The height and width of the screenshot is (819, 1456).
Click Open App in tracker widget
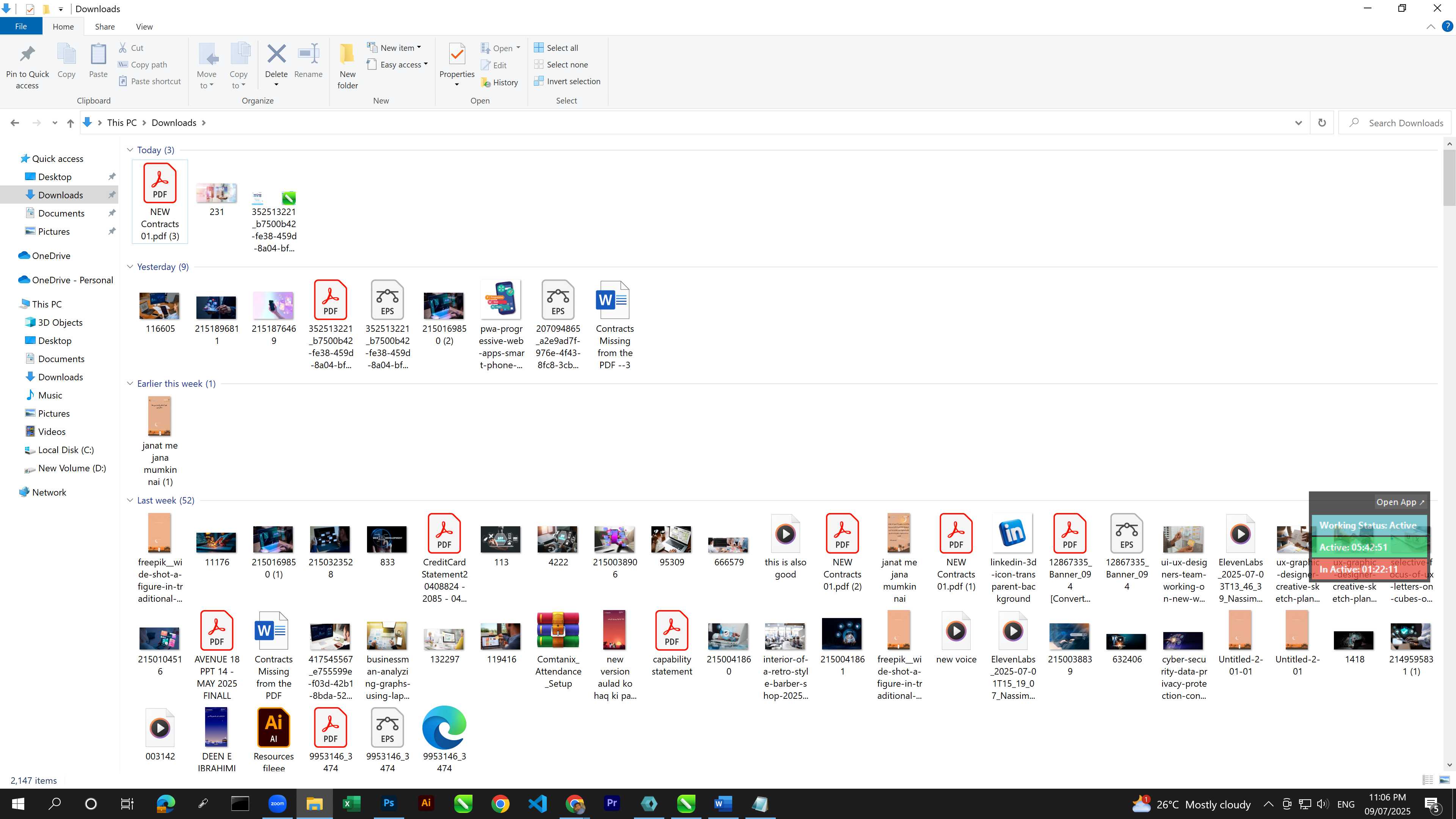pos(1400,502)
